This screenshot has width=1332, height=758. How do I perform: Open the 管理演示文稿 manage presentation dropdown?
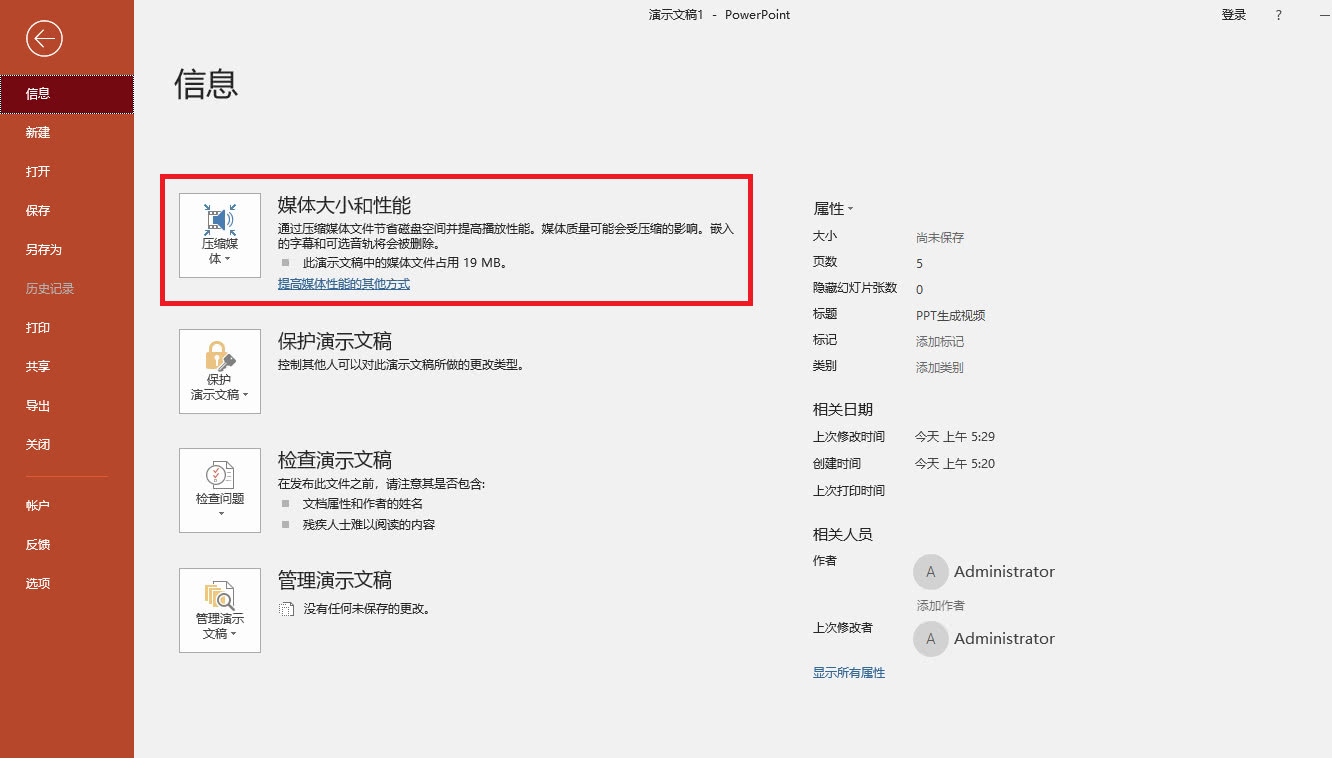(220, 611)
